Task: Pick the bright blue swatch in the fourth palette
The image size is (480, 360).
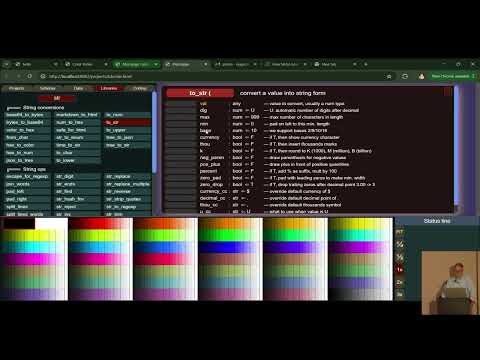Action: (x=230, y=247)
